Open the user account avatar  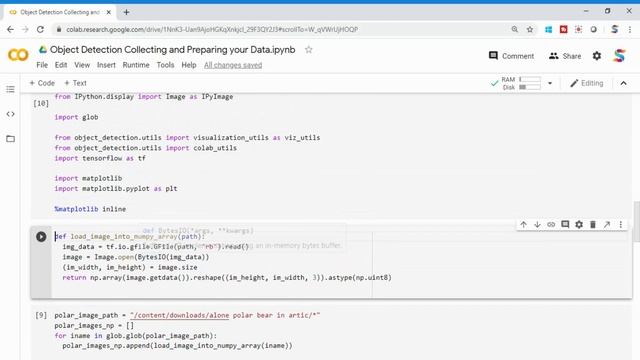click(x=619, y=56)
